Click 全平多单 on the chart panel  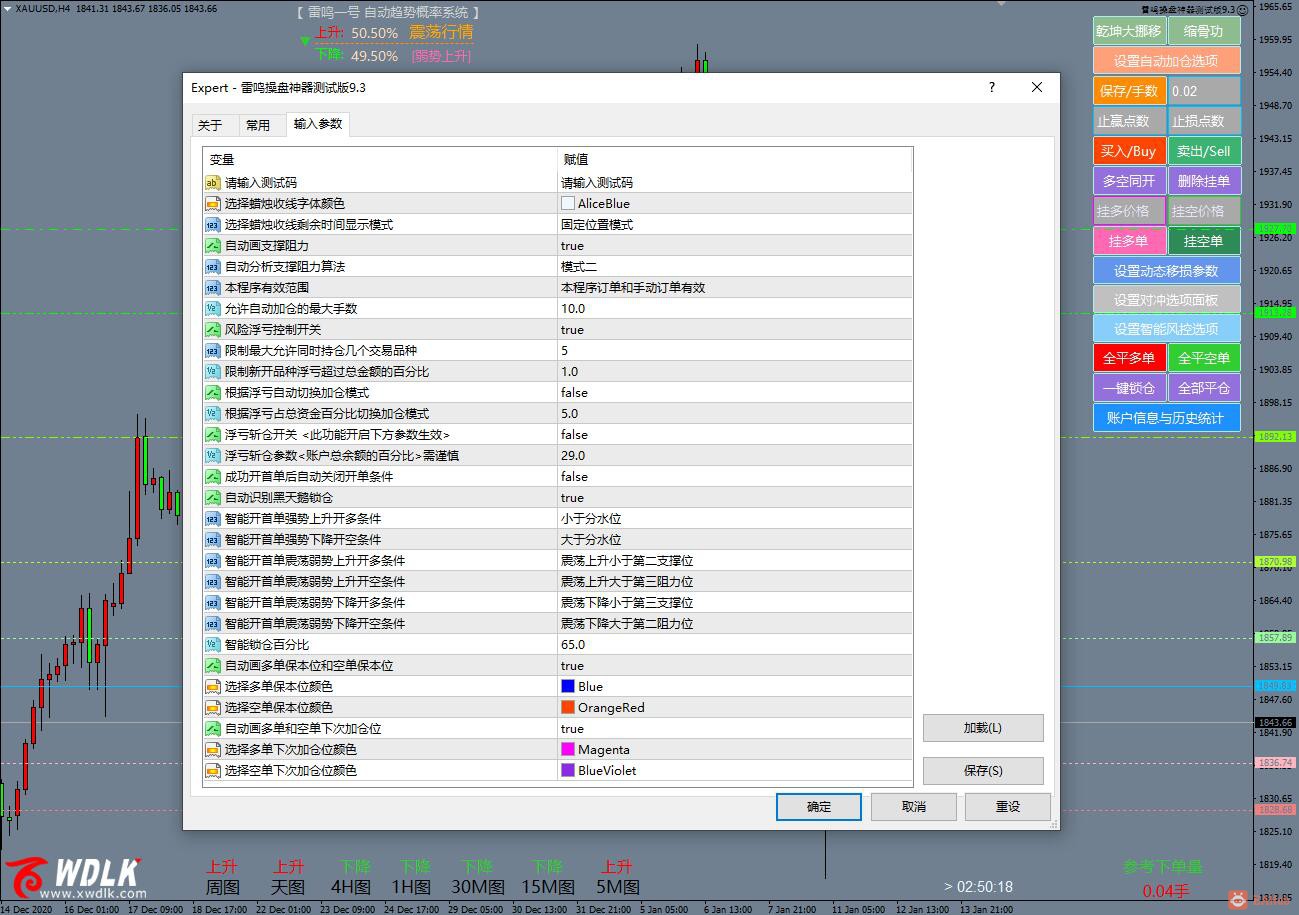pyautogui.click(x=1129, y=358)
